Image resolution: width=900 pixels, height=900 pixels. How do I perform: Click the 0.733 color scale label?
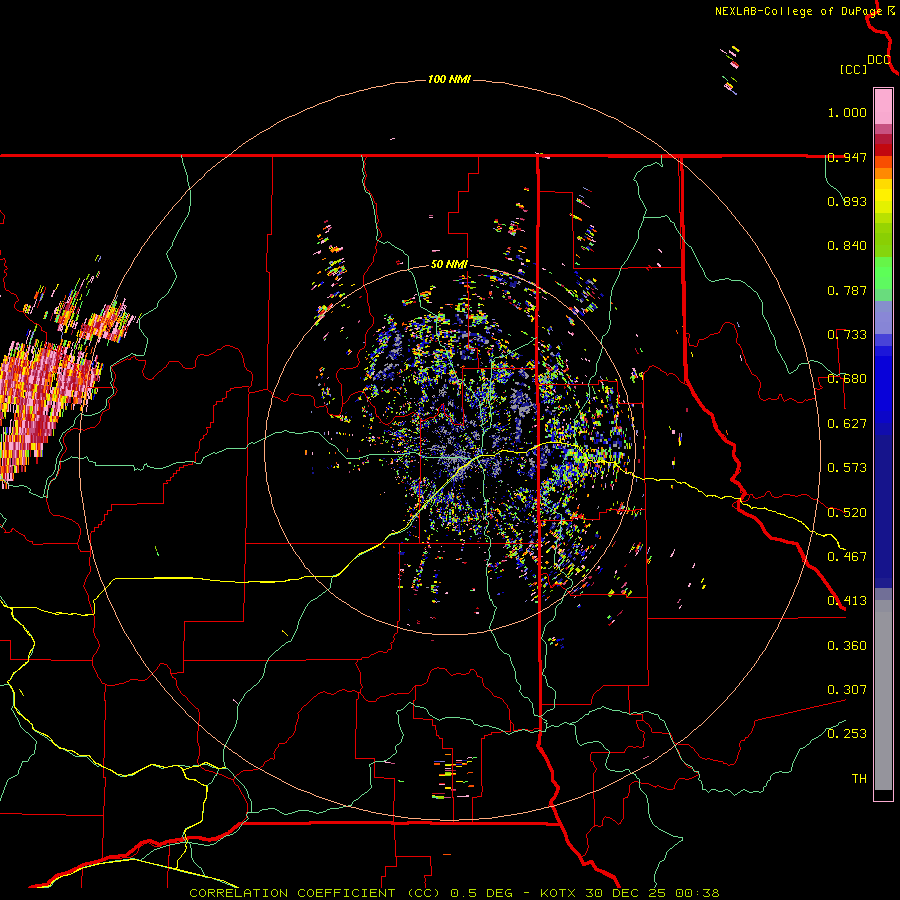click(x=847, y=335)
